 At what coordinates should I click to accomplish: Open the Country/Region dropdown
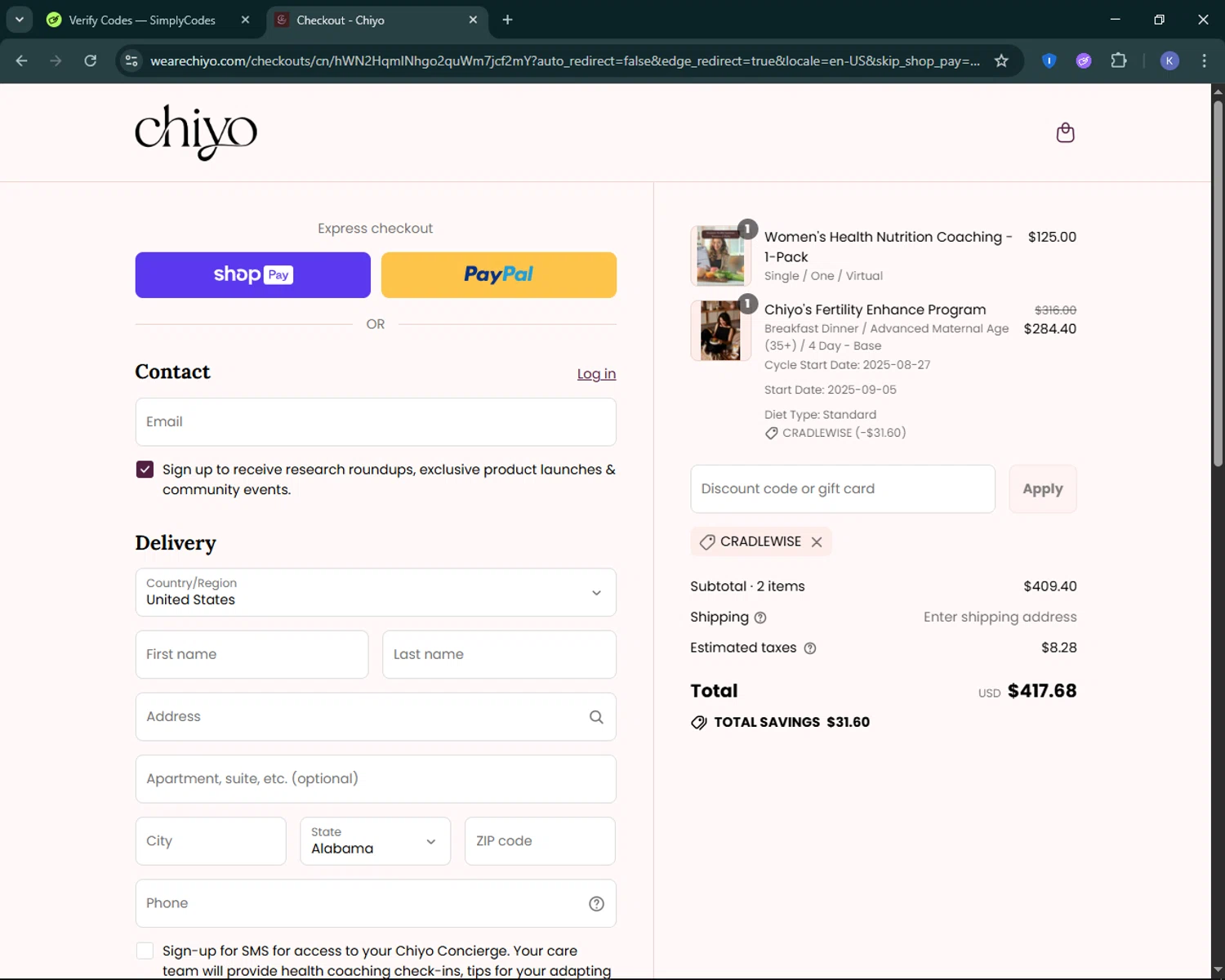pos(376,592)
